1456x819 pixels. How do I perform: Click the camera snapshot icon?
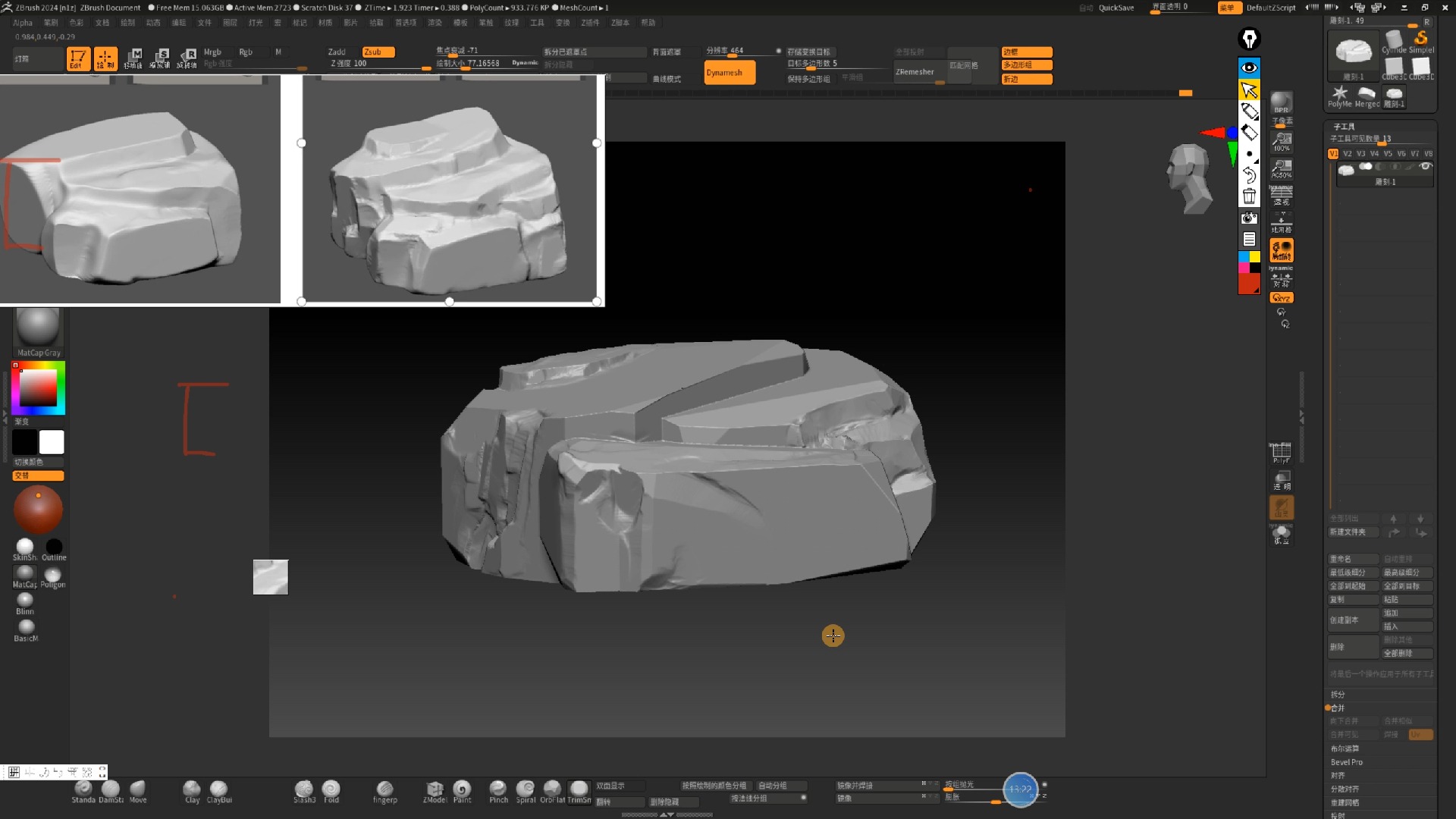tap(1249, 218)
